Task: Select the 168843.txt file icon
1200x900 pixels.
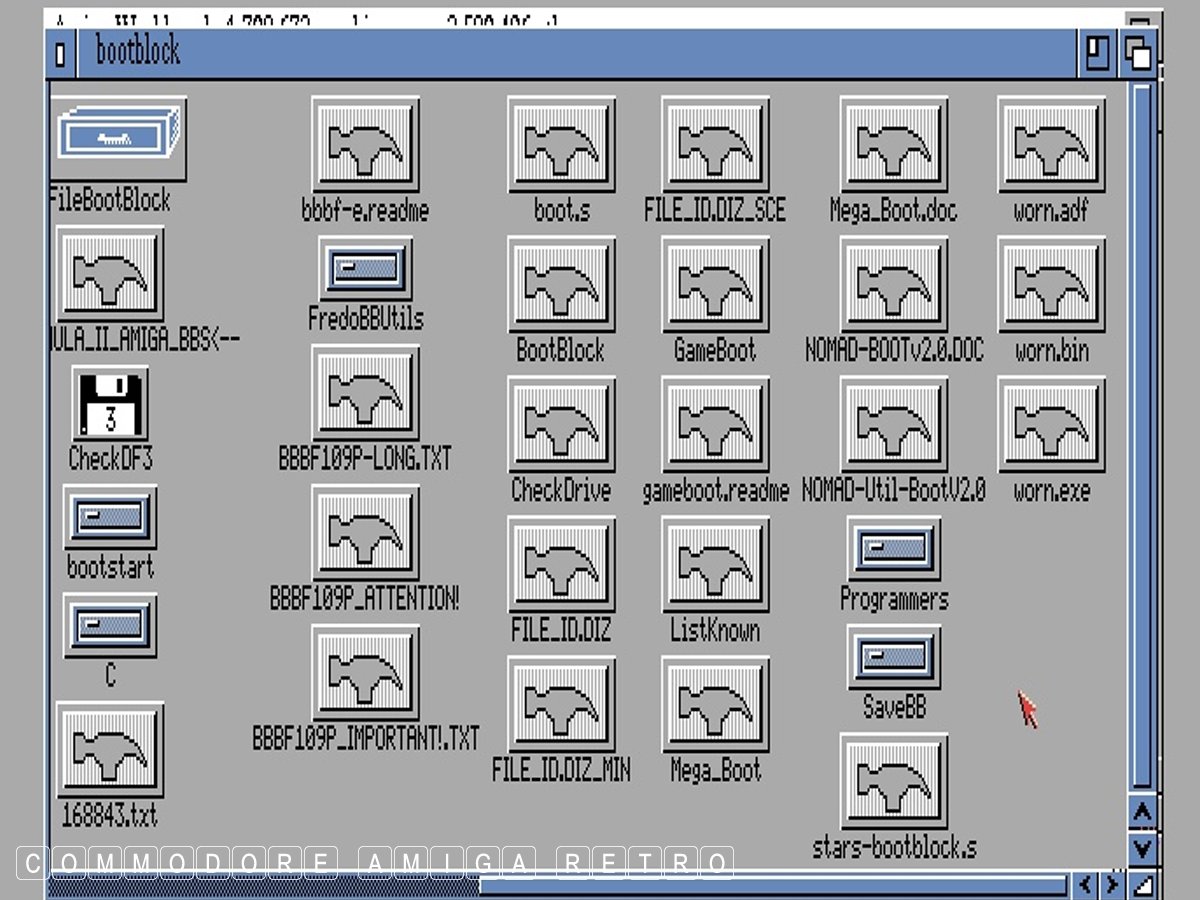Action: [x=109, y=750]
